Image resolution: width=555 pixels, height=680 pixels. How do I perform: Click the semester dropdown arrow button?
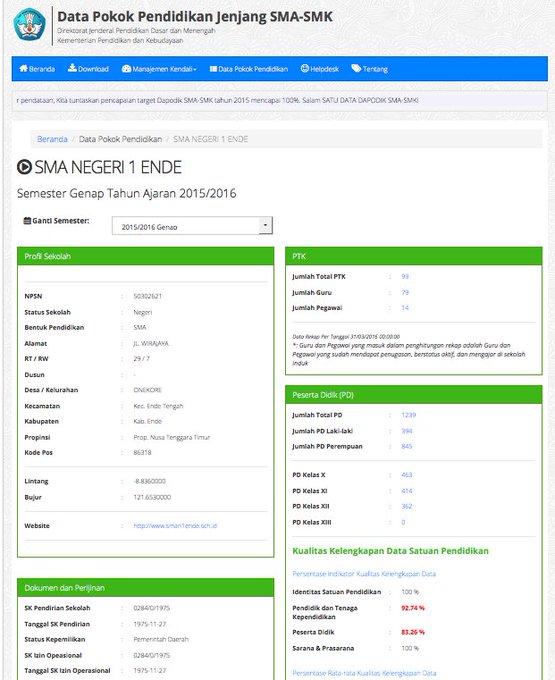pyautogui.click(x=265, y=226)
